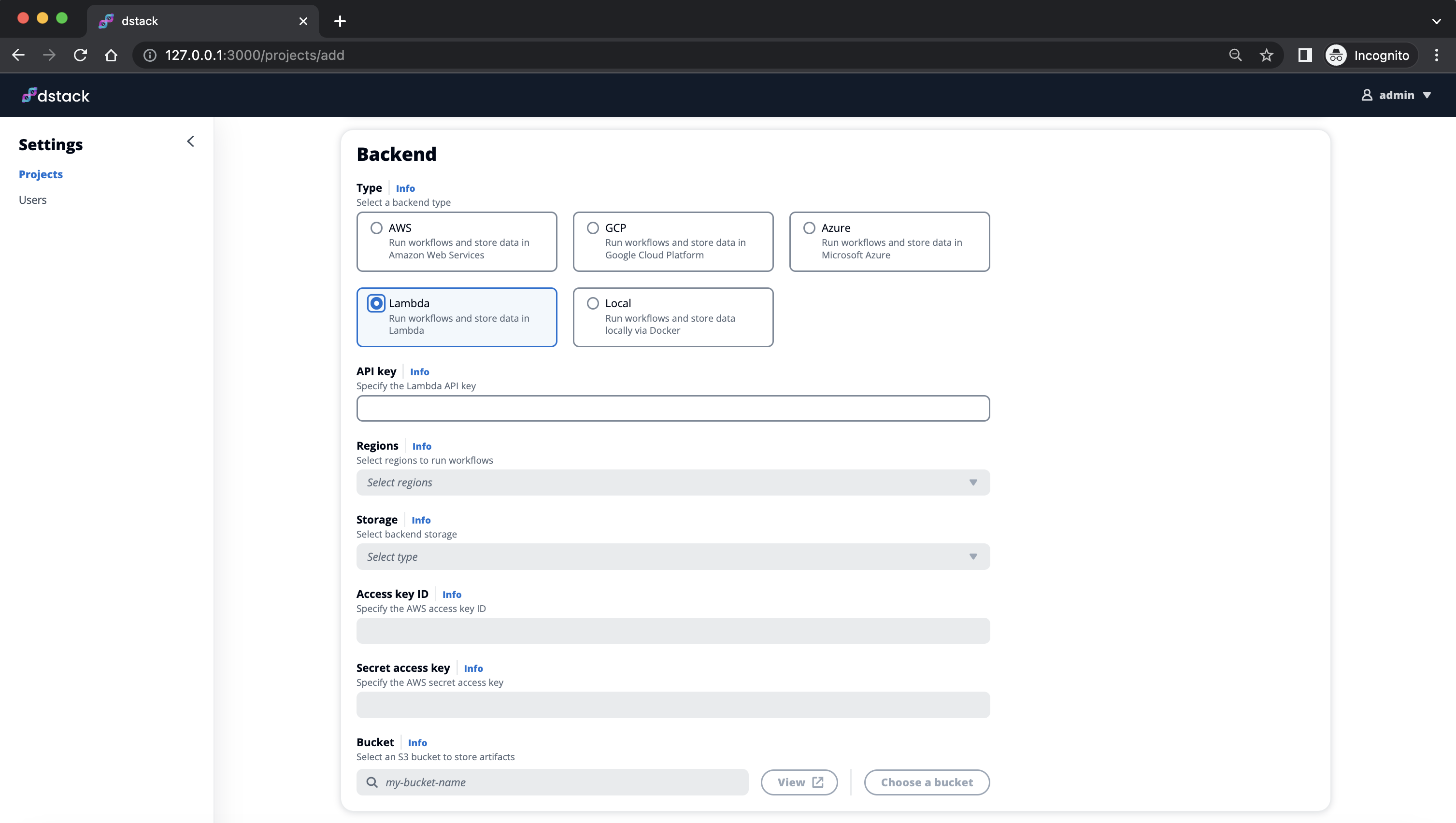Click the View bucket button
Image resolution: width=1456 pixels, height=823 pixels.
799,782
